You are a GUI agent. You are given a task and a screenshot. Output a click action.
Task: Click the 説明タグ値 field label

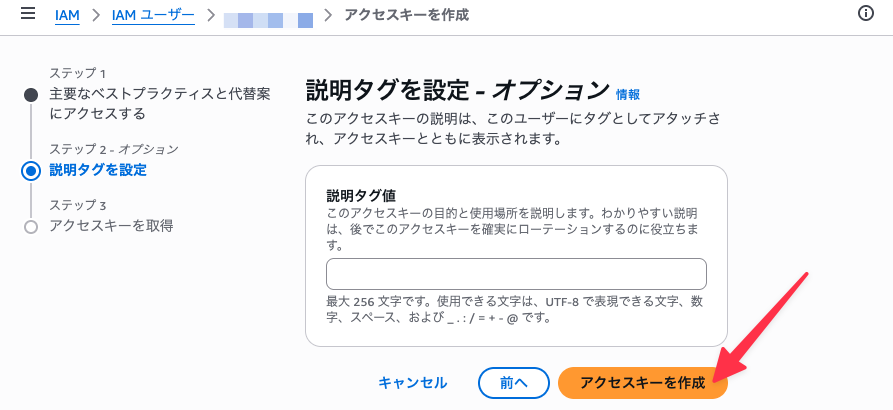pos(361,196)
